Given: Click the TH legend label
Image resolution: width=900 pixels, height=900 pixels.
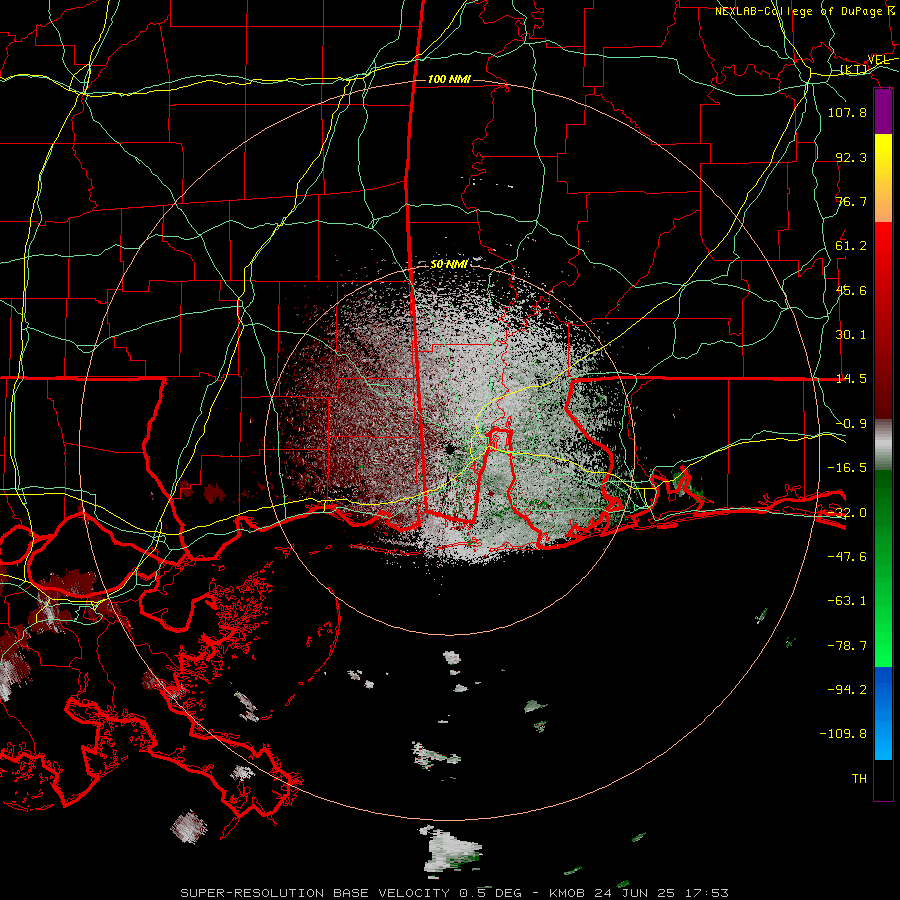Looking at the screenshot, I should [x=859, y=778].
